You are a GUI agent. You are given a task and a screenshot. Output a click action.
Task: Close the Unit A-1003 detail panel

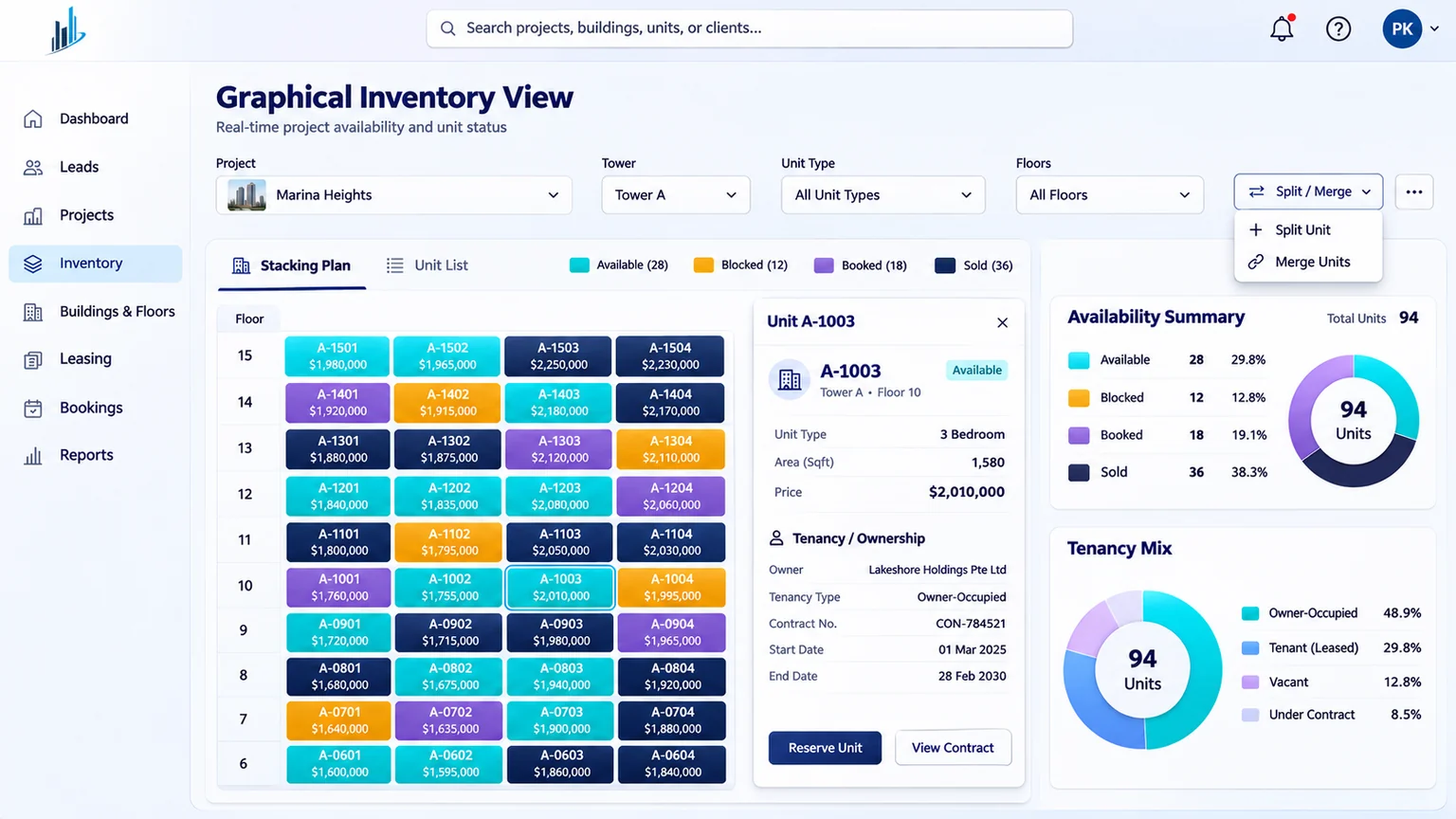pyautogui.click(x=1002, y=322)
